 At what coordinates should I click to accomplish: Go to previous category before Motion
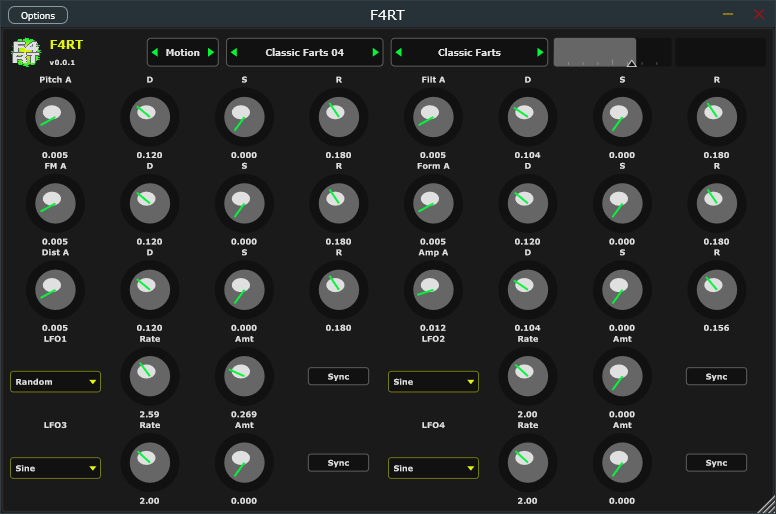tap(155, 52)
